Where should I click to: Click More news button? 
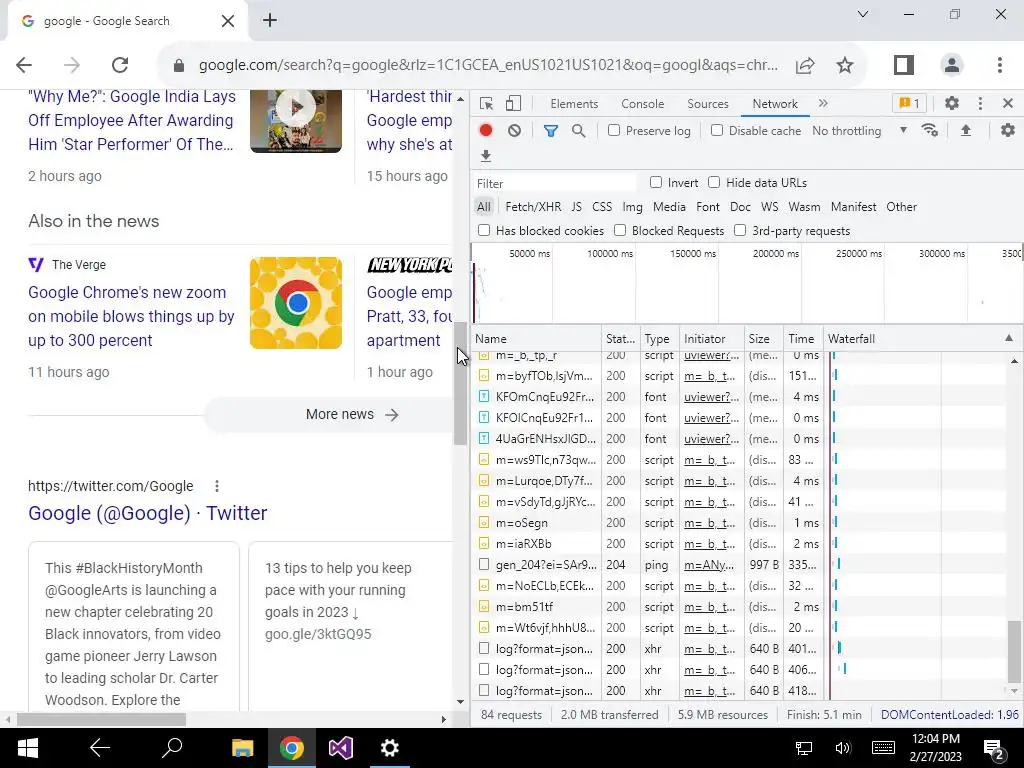pos(352,415)
